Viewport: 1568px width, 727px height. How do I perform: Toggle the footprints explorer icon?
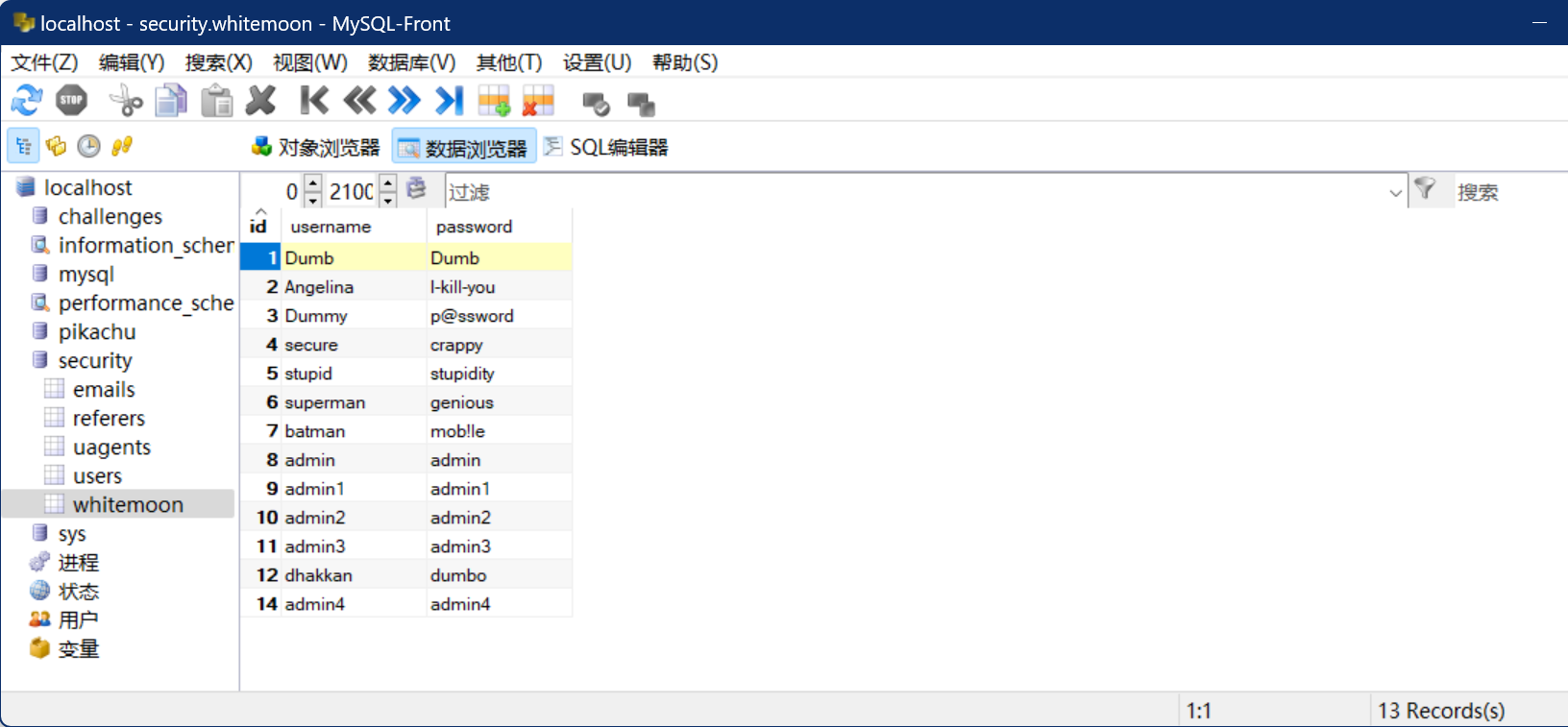coord(121,146)
